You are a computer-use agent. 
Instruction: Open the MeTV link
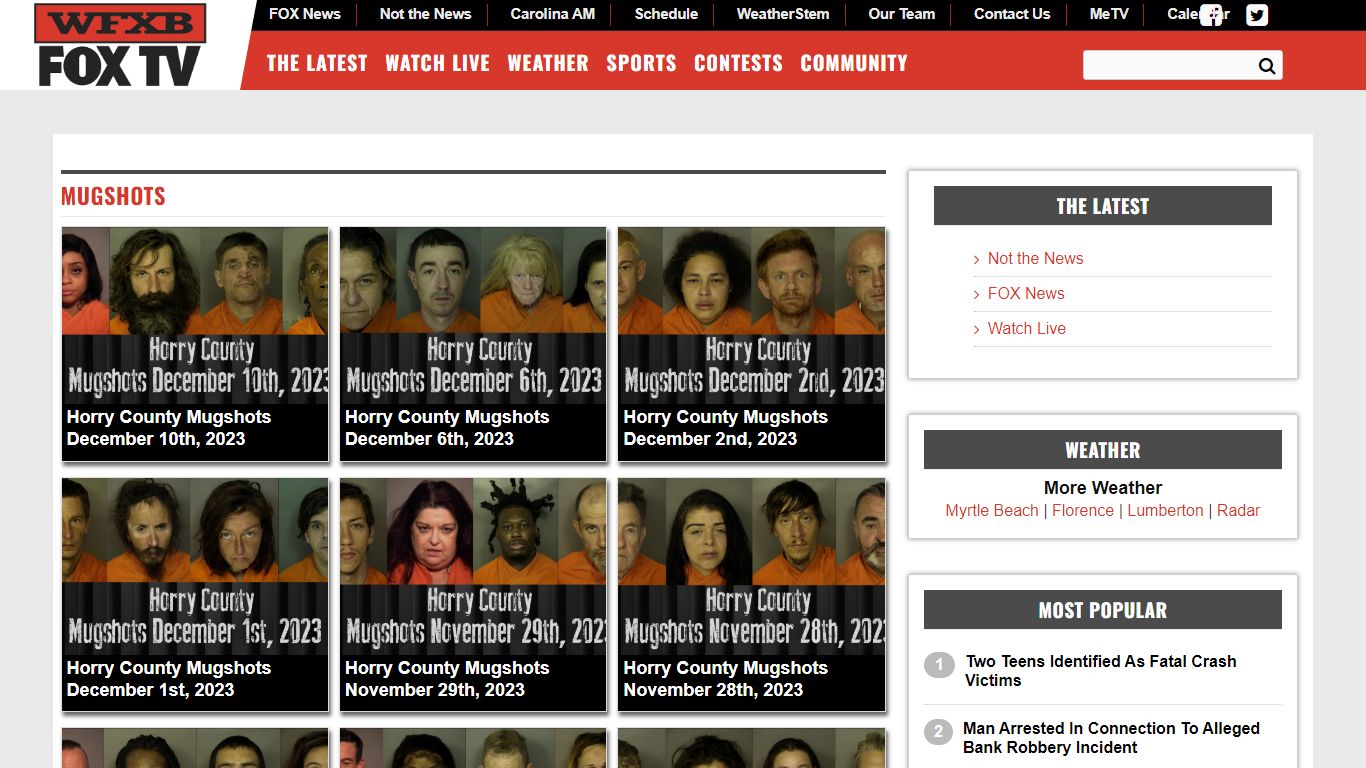[1109, 14]
